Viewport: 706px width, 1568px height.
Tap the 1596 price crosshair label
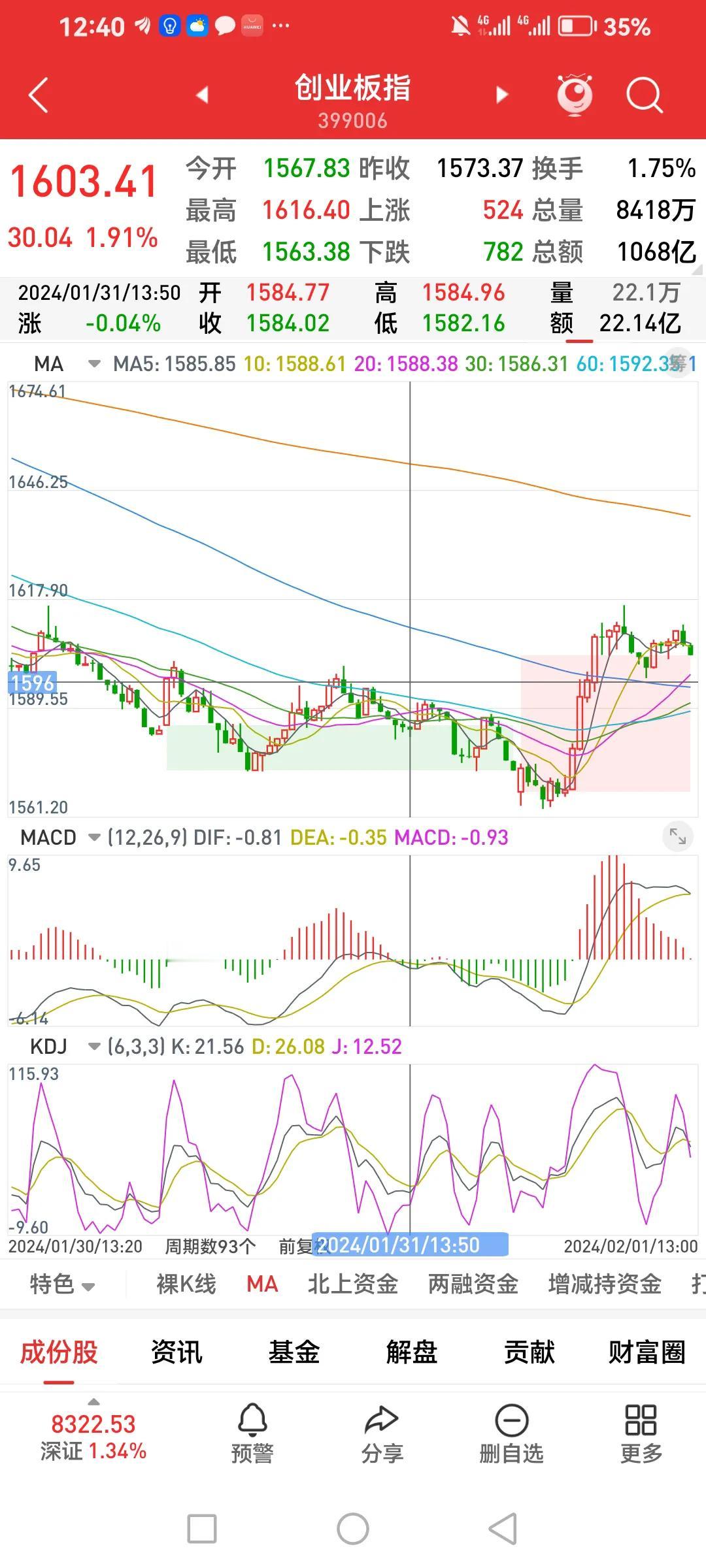(32, 683)
